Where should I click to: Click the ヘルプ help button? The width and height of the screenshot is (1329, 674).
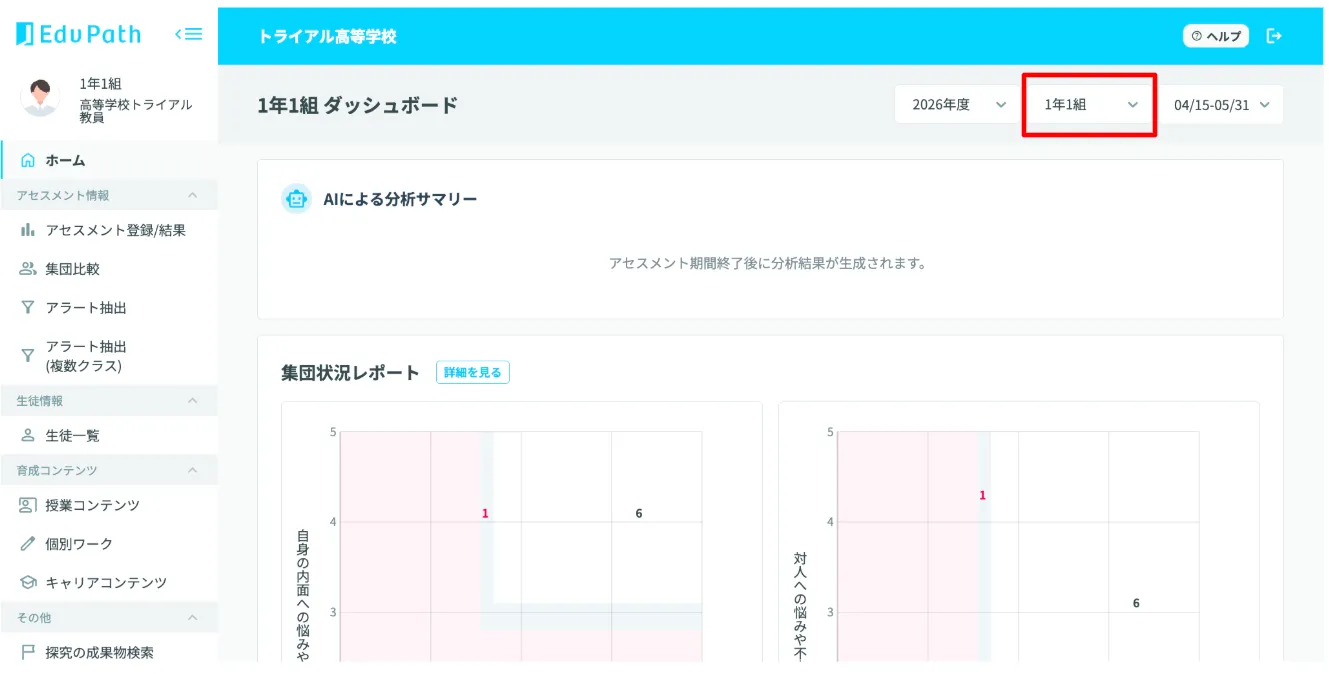pos(1216,36)
